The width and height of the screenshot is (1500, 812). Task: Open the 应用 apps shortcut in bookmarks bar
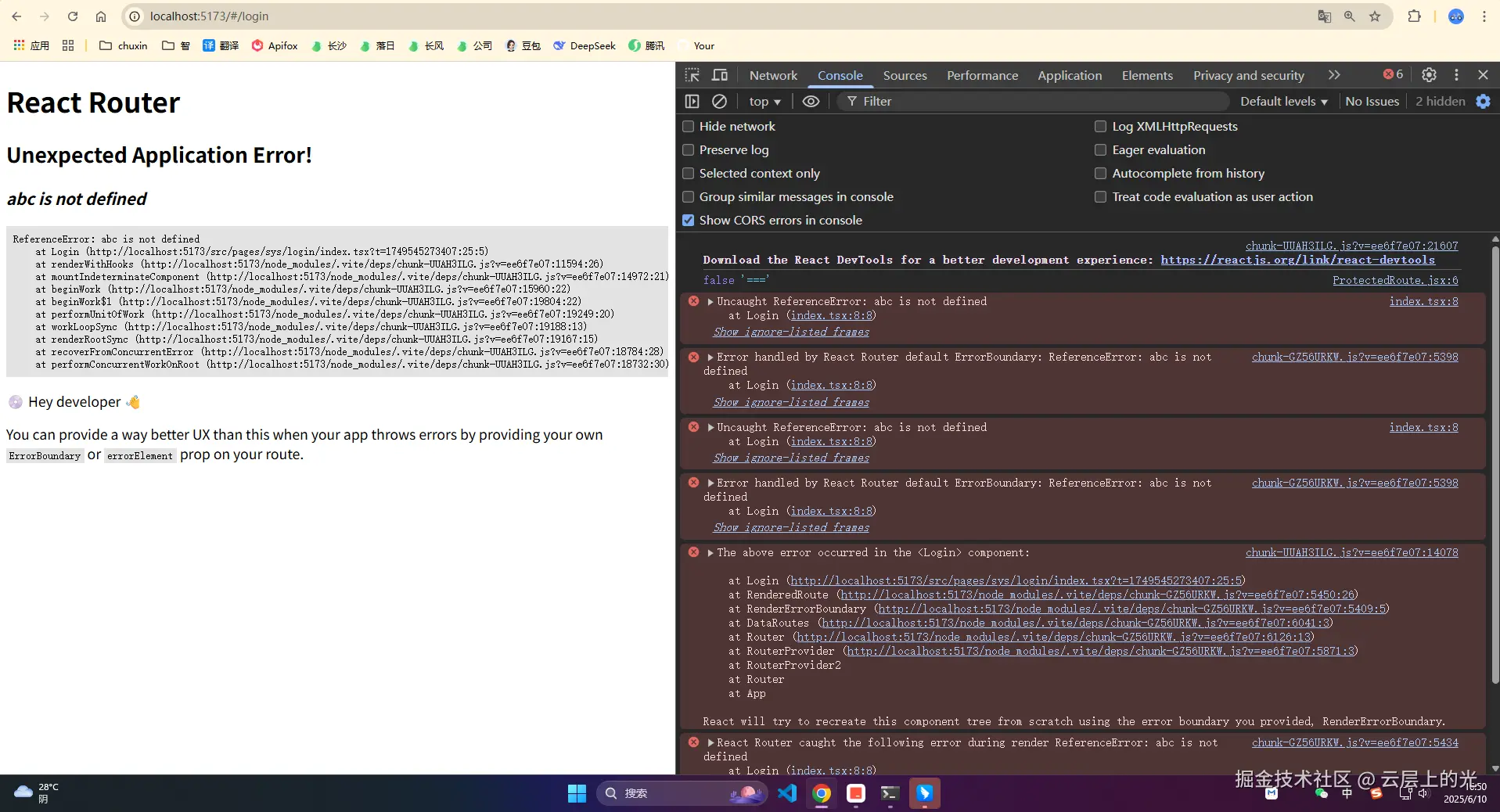pyautogui.click(x=31, y=45)
